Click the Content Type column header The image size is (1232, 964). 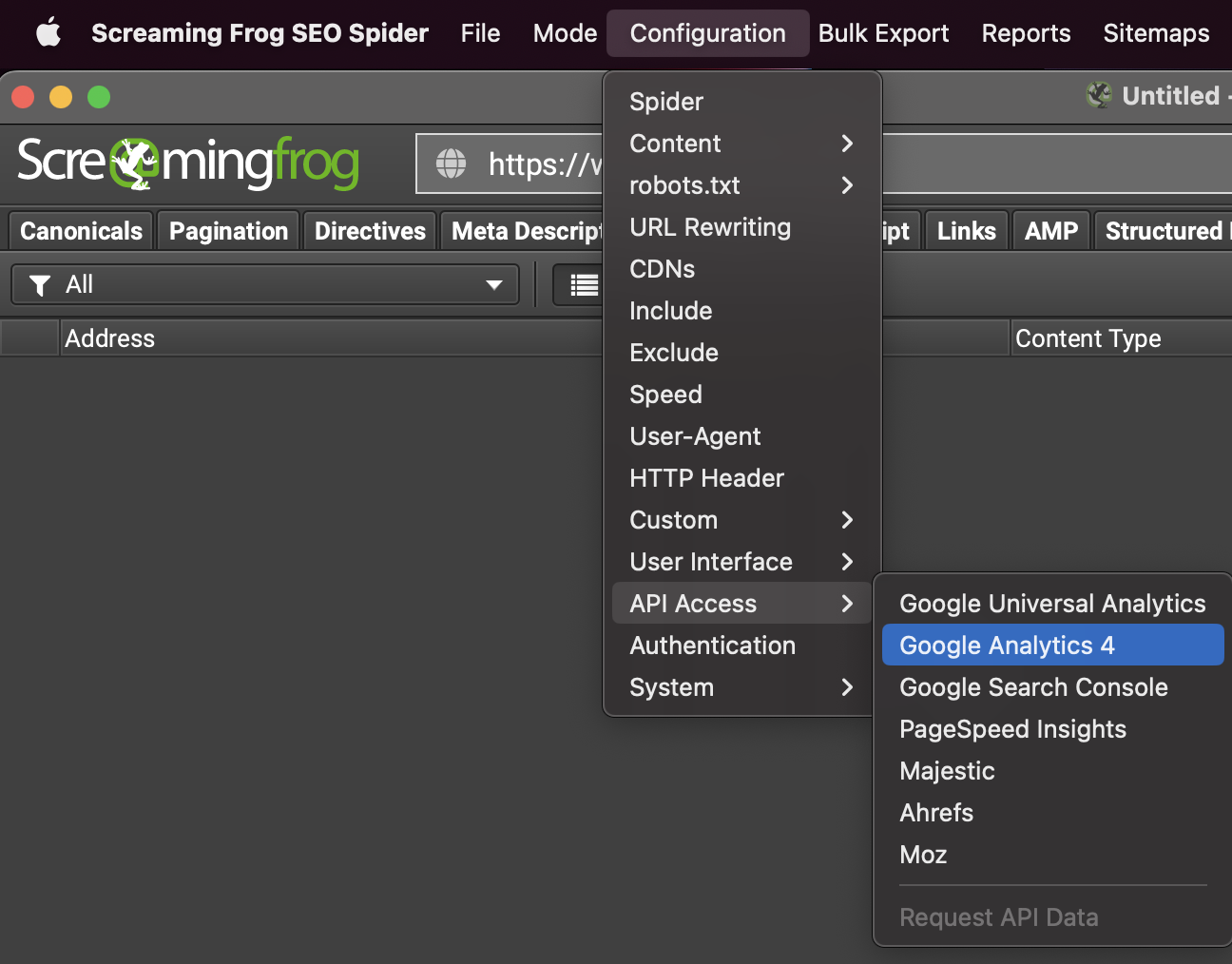[x=1088, y=338]
